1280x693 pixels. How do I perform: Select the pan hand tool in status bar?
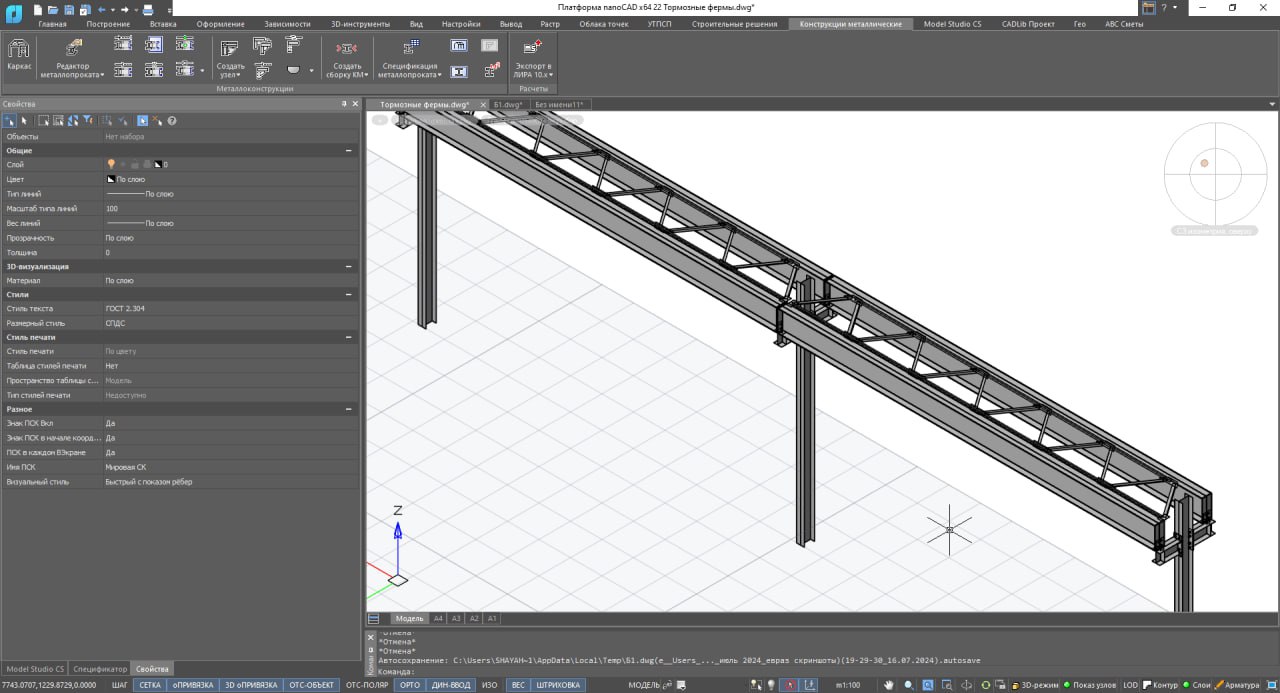888,685
